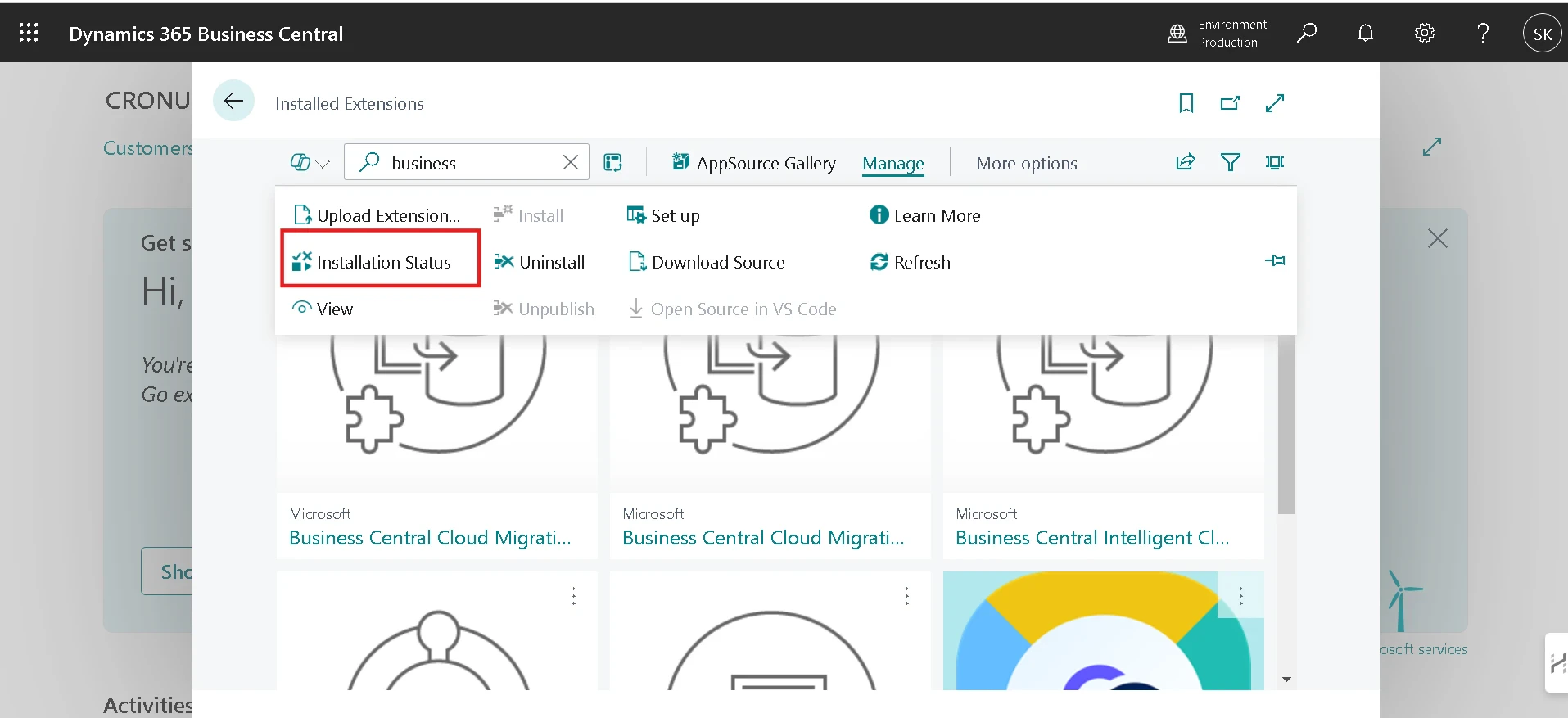Click the Install action
Viewport: 1568px width, 718px height.
[528, 215]
